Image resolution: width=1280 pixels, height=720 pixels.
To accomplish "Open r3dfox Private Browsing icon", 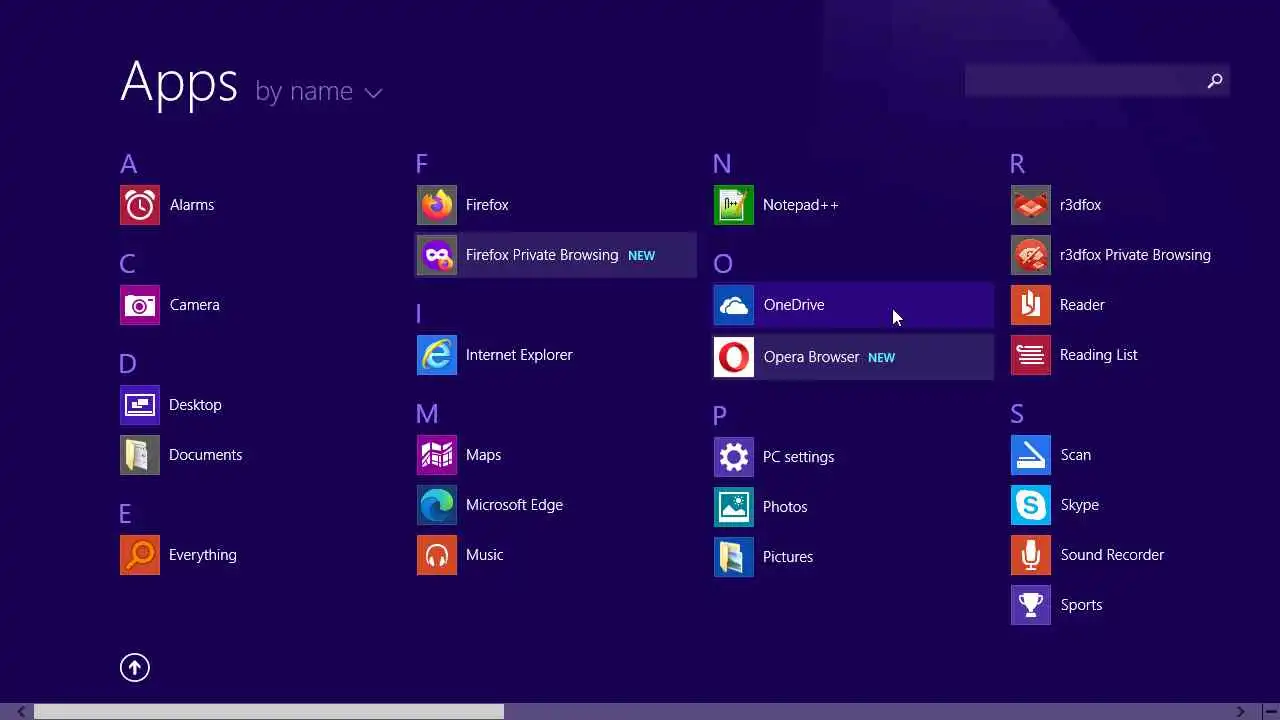I will (x=1031, y=255).
